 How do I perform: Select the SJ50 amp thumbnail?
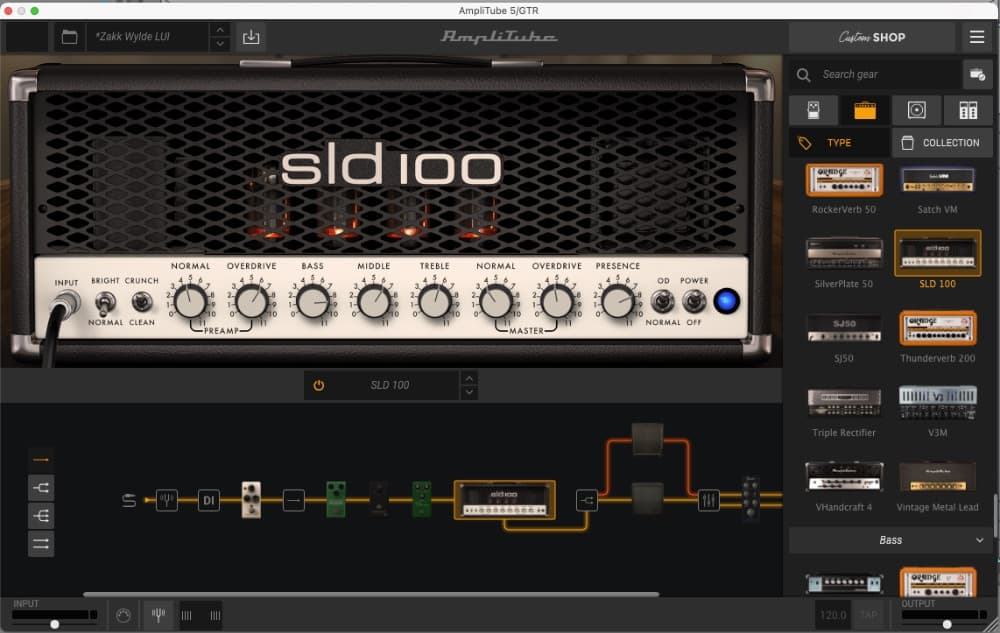[844, 328]
